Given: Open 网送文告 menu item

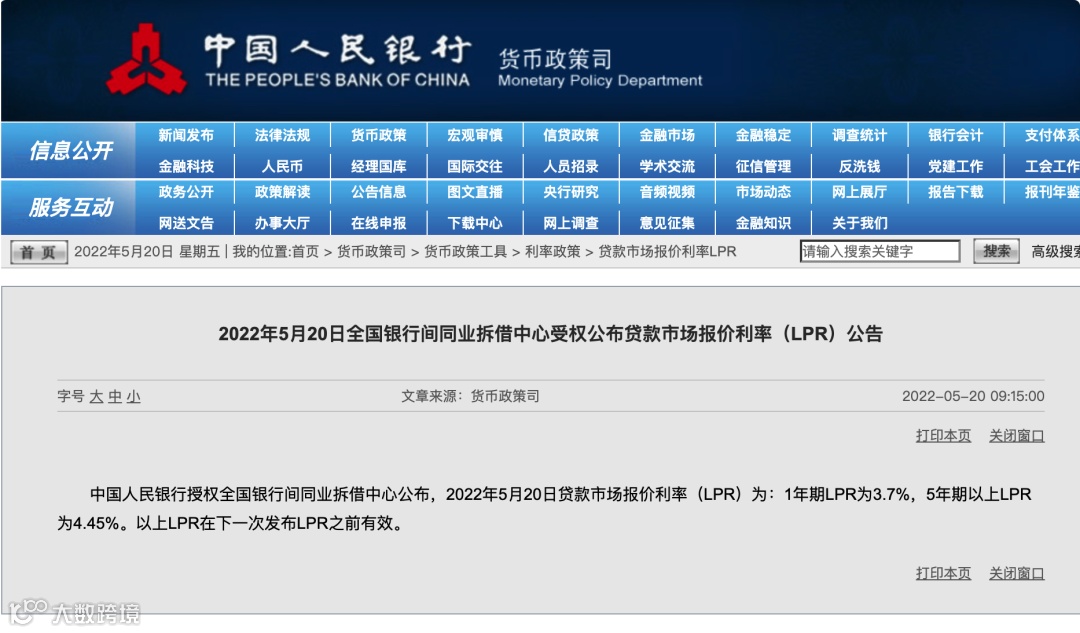Looking at the screenshot, I should [186, 223].
